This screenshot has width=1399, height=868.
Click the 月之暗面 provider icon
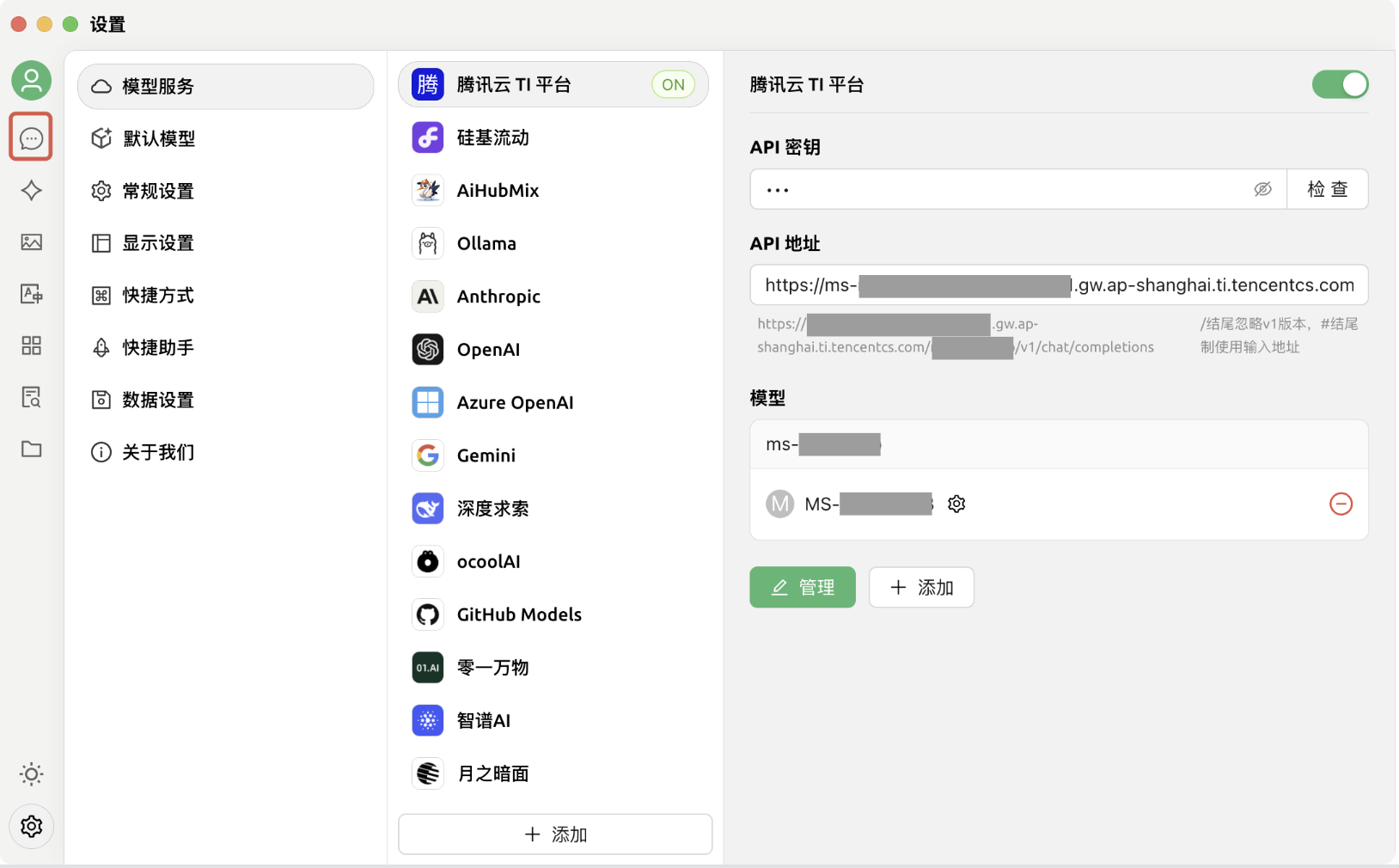click(x=428, y=773)
